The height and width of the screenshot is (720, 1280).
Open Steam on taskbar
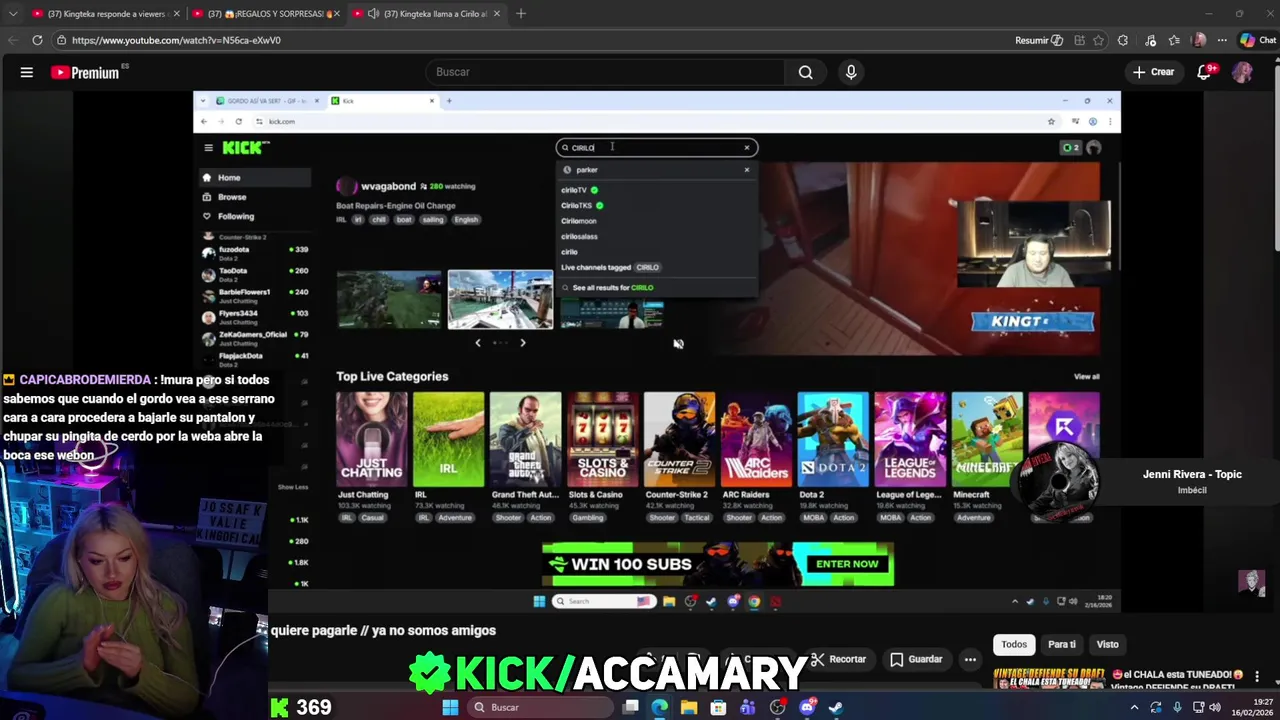pyautogui.click(x=836, y=707)
